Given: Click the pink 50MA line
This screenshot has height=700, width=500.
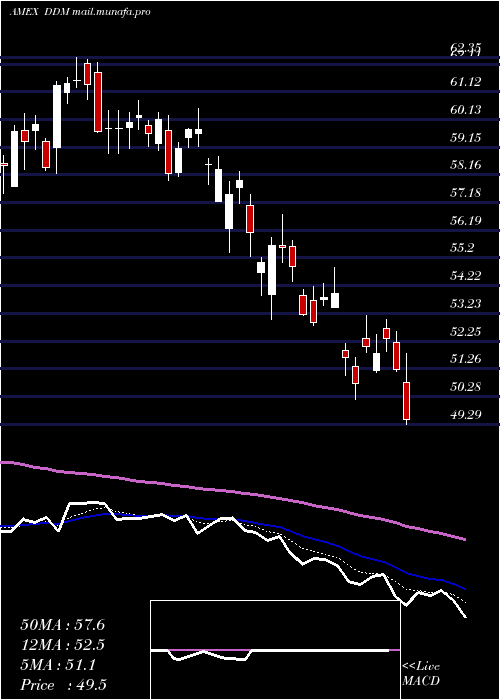Looking at the screenshot, I should click(232, 492).
